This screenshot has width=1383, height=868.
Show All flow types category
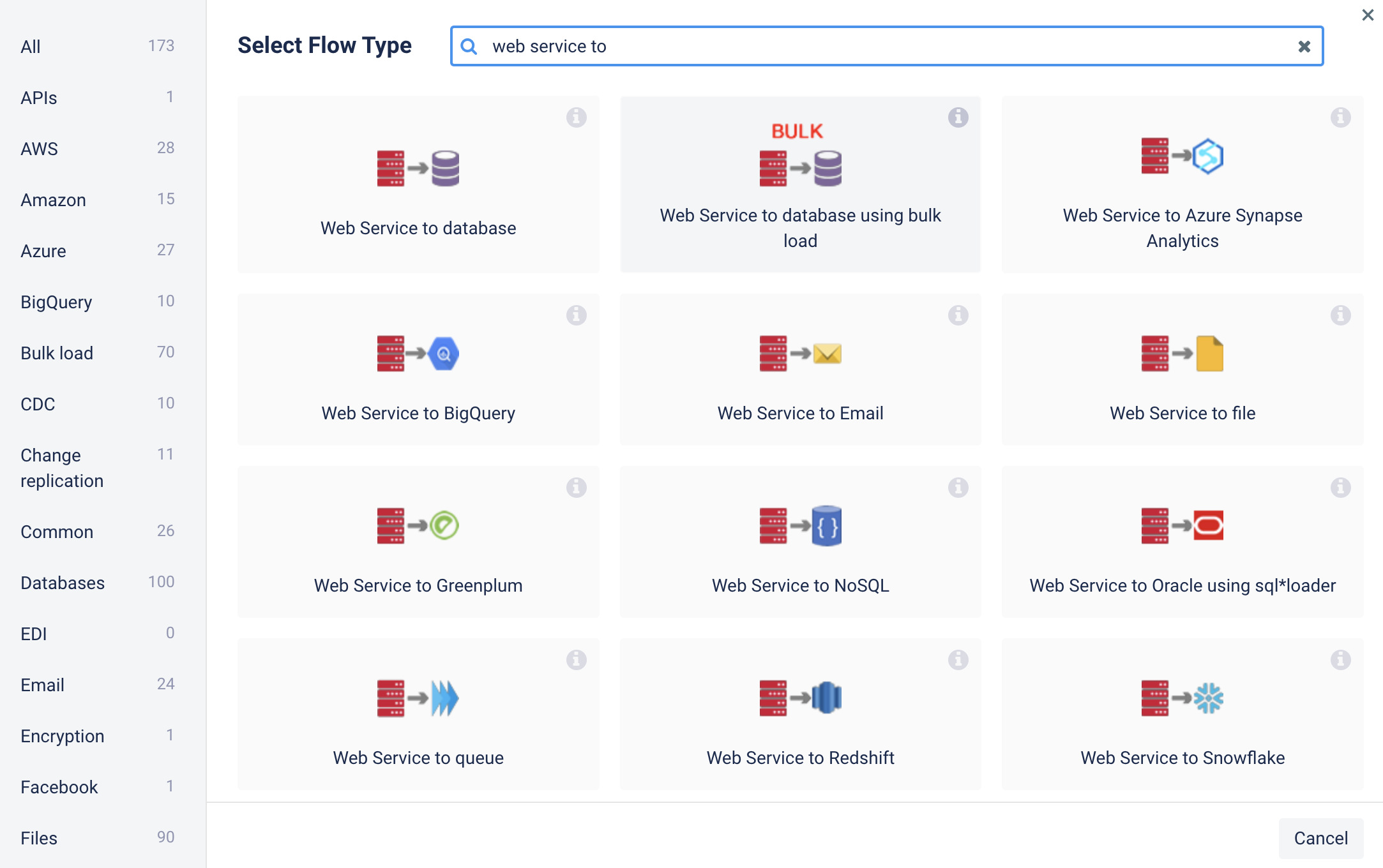tap(31, 47)
